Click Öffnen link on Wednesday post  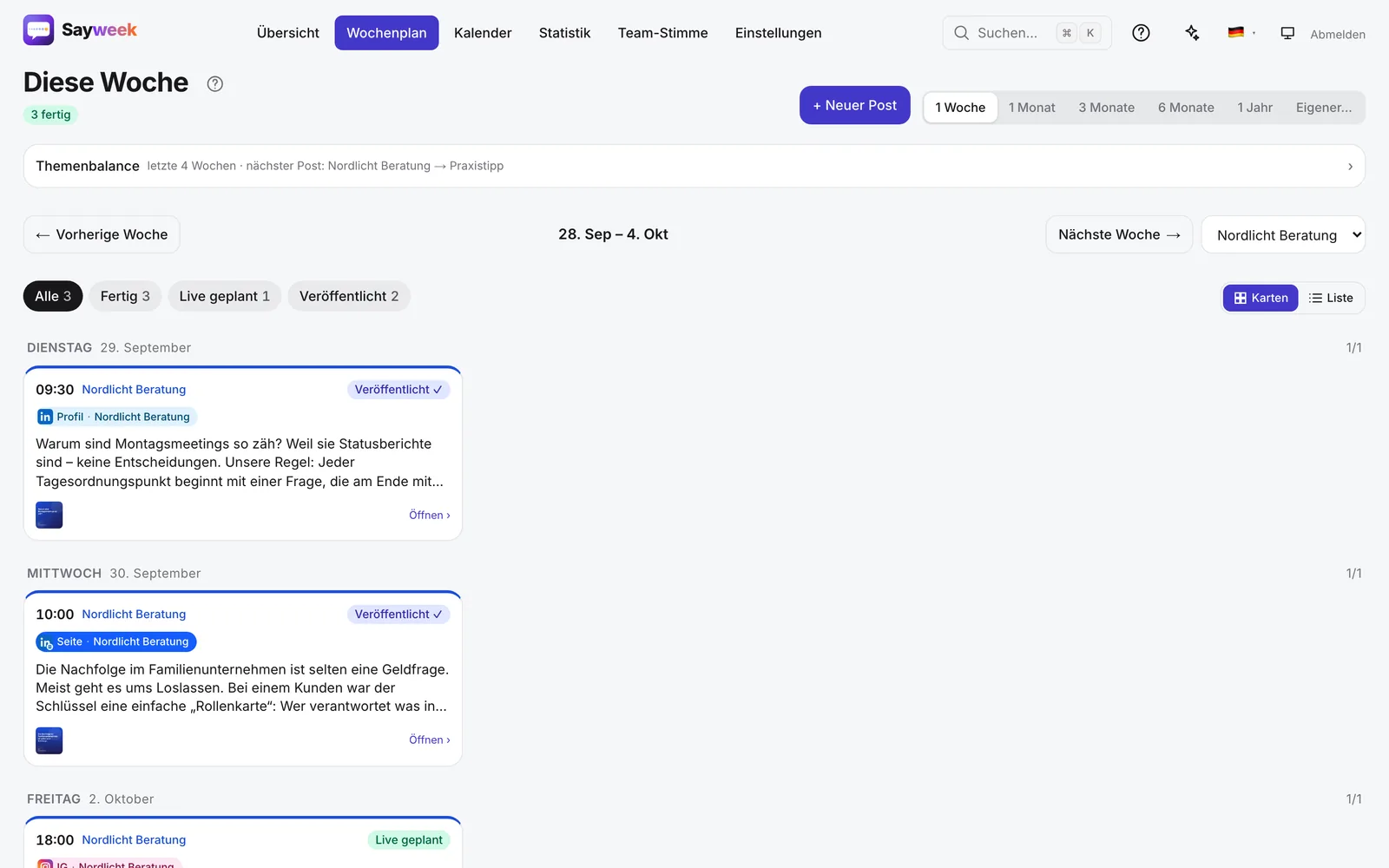tap(430, 740)
